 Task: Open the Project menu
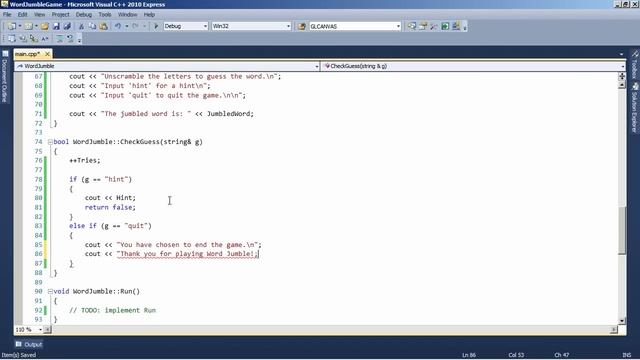click(60, 14)
